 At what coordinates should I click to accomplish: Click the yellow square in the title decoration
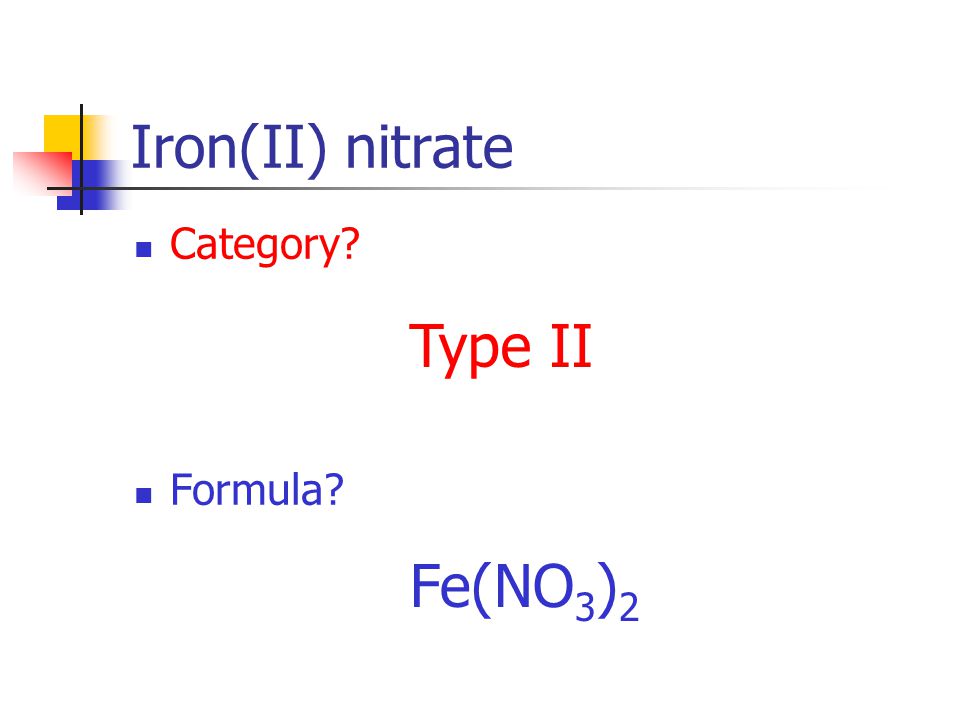point(62,133)
